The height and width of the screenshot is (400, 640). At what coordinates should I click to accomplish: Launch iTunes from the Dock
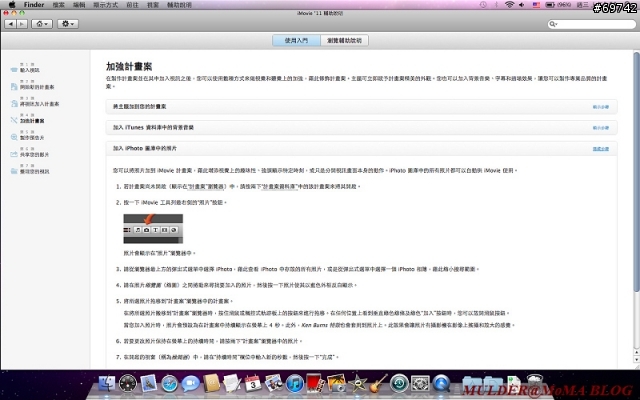[x=295, y=384]
